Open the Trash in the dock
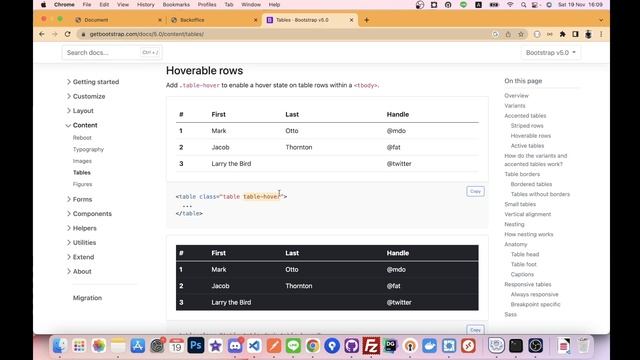This screenshot has width=640, height=360. tap(584, 346)
